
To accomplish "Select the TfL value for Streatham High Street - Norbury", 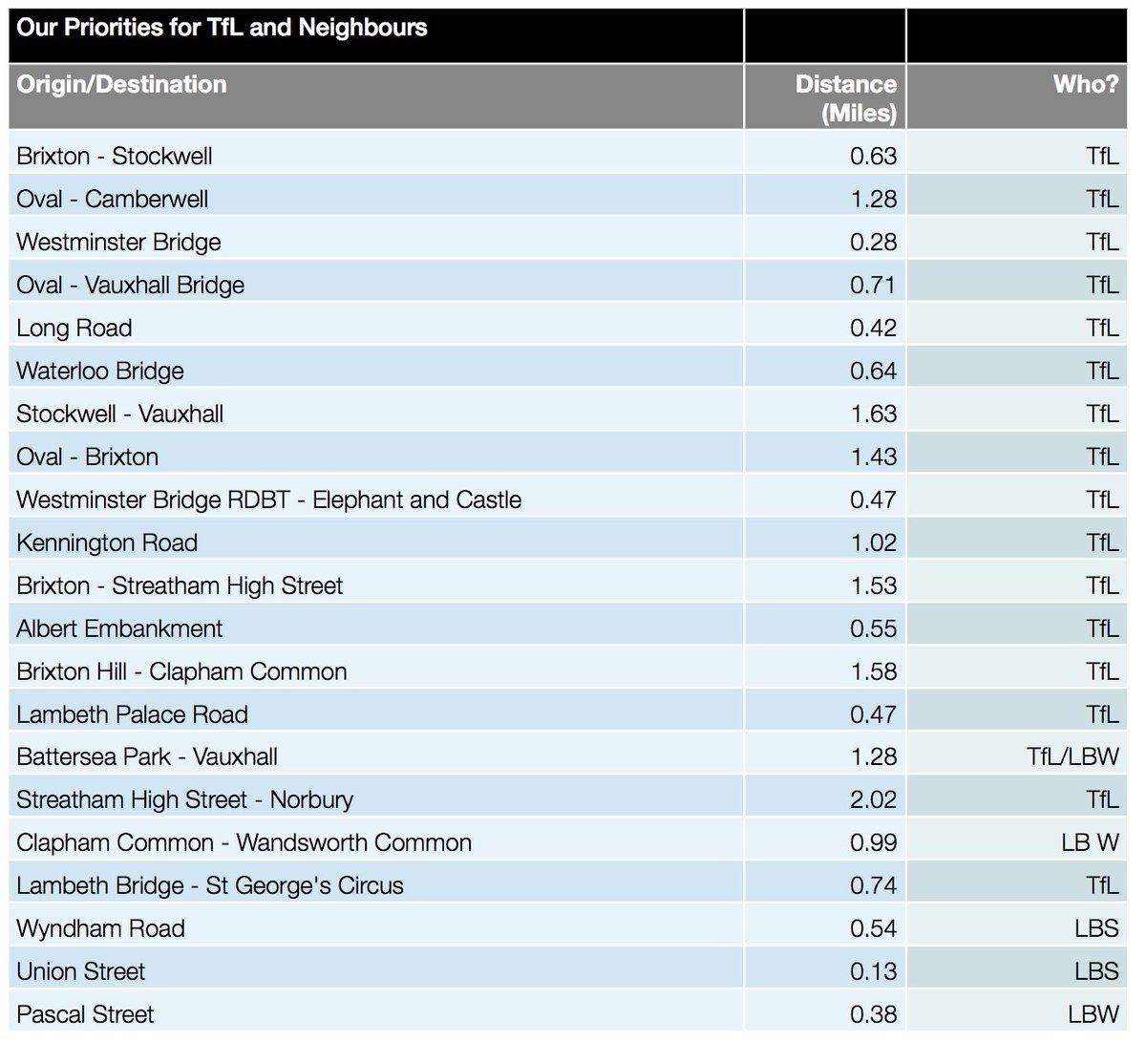I will pos(1102,799).
